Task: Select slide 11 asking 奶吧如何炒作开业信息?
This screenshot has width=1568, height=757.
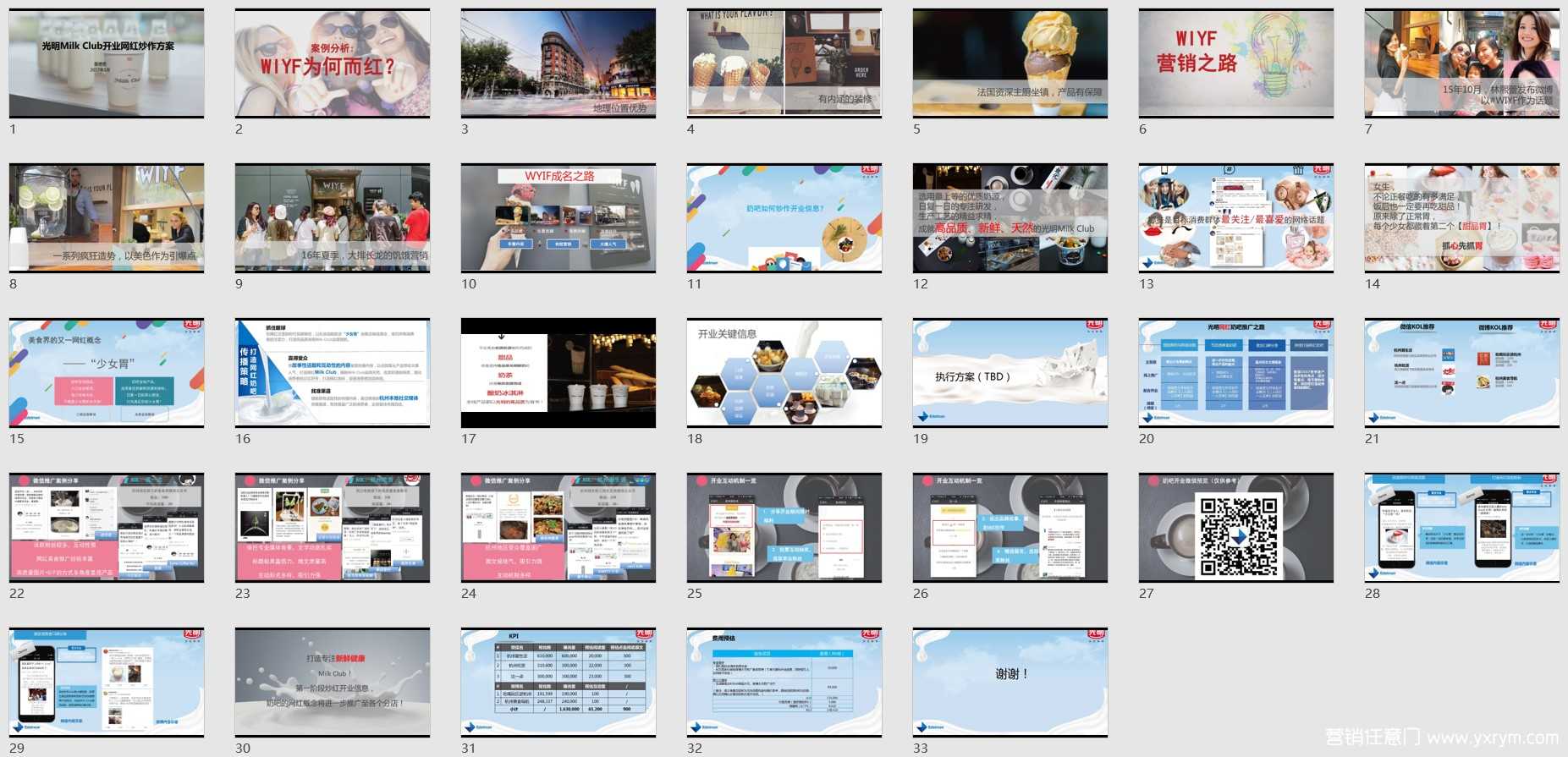Action: point(784,218)
